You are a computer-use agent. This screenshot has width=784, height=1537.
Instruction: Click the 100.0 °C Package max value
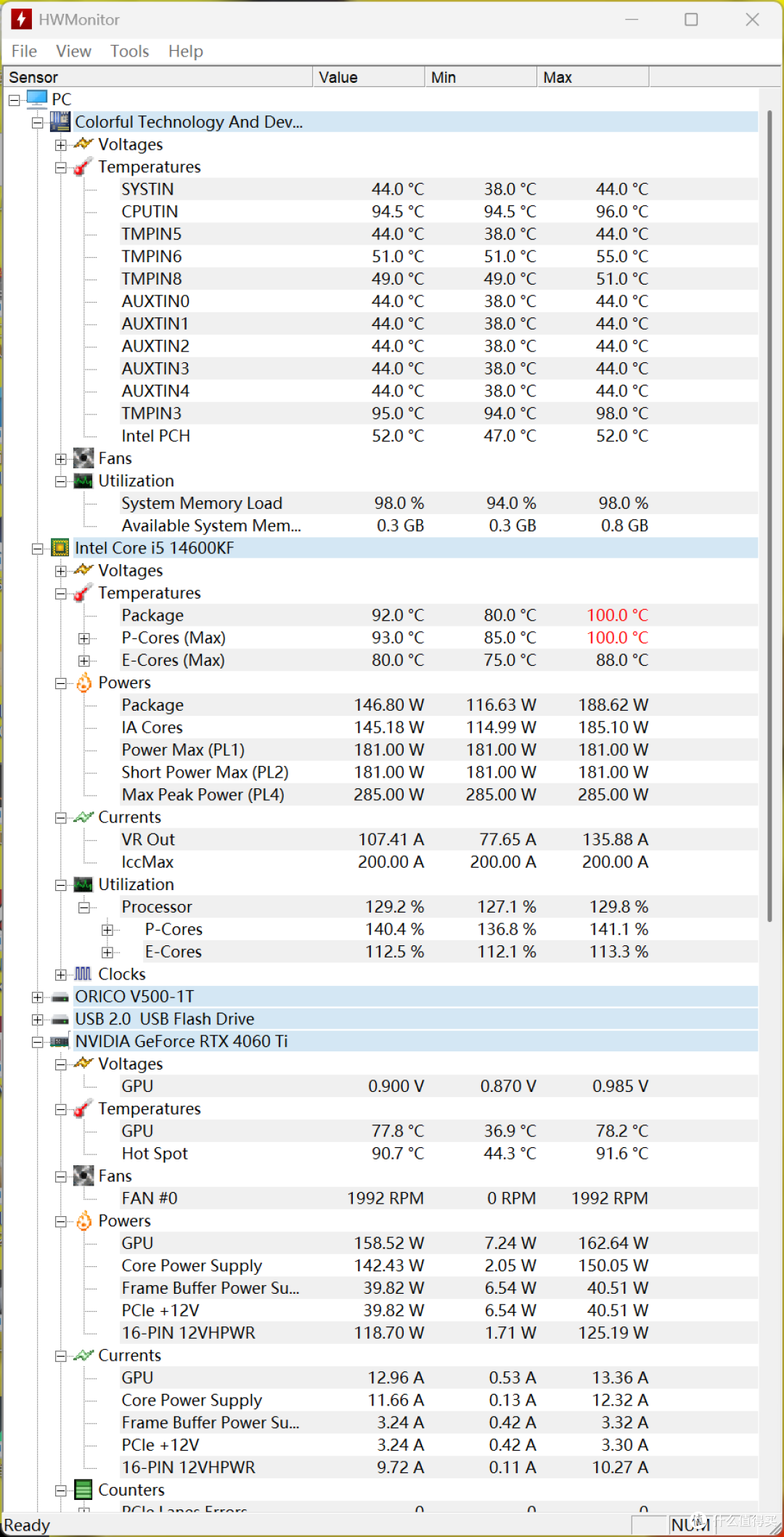tap(618, 615)
